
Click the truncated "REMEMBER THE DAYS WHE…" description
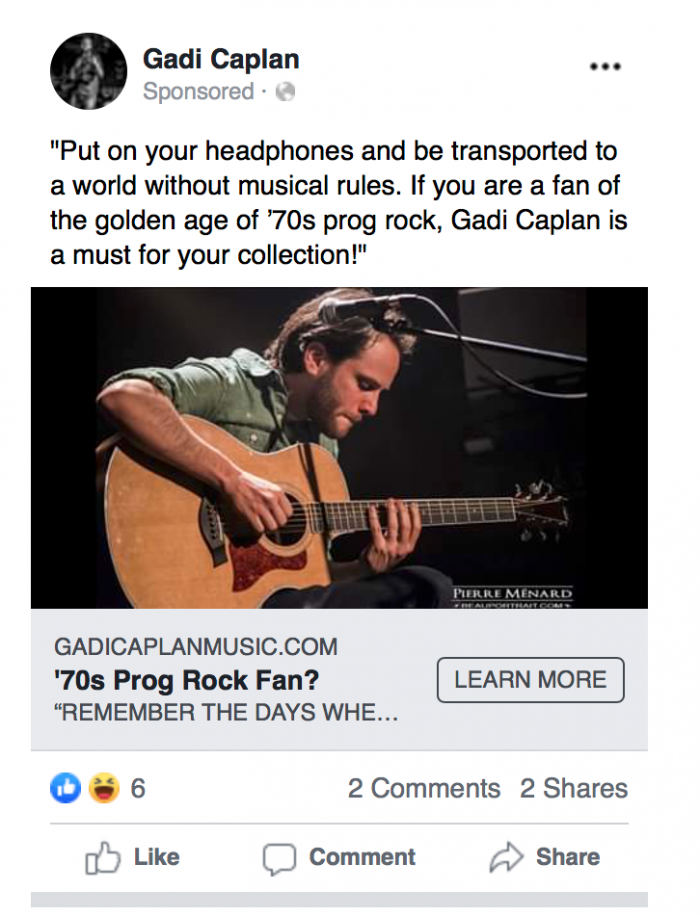click(226, 713)
